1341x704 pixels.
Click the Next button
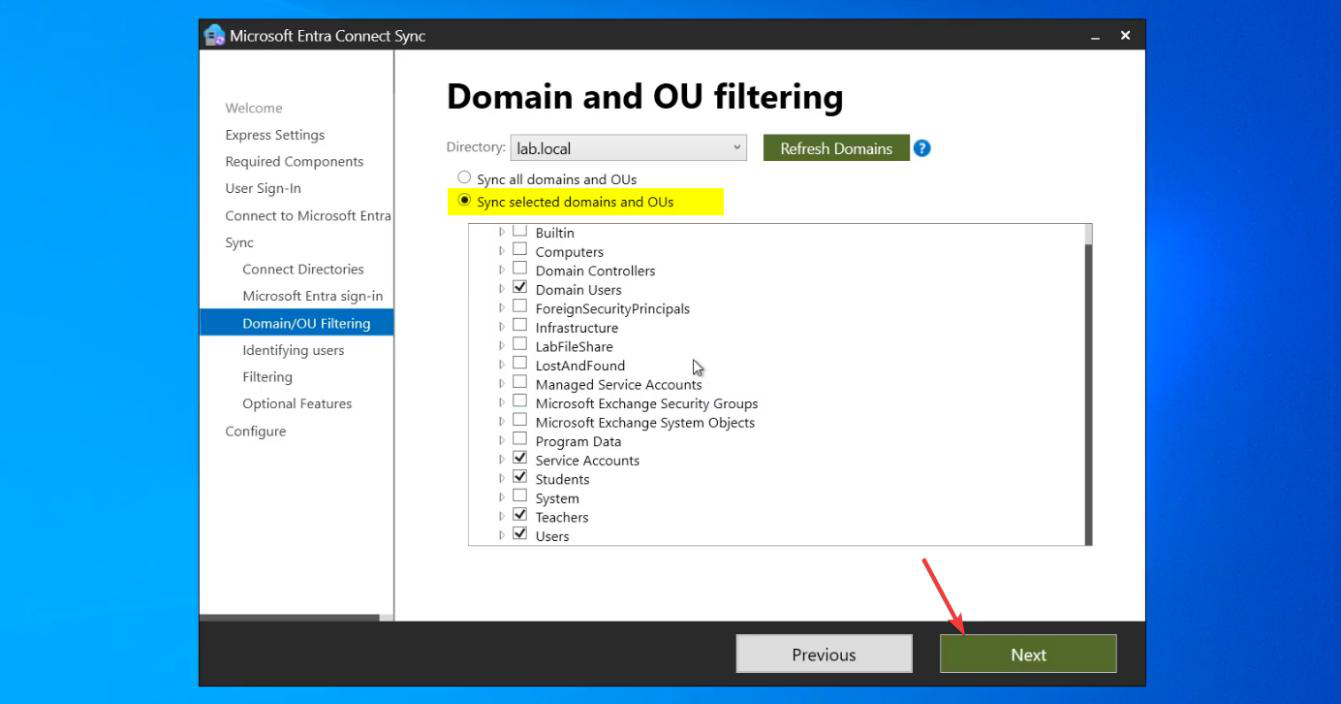1028,654
